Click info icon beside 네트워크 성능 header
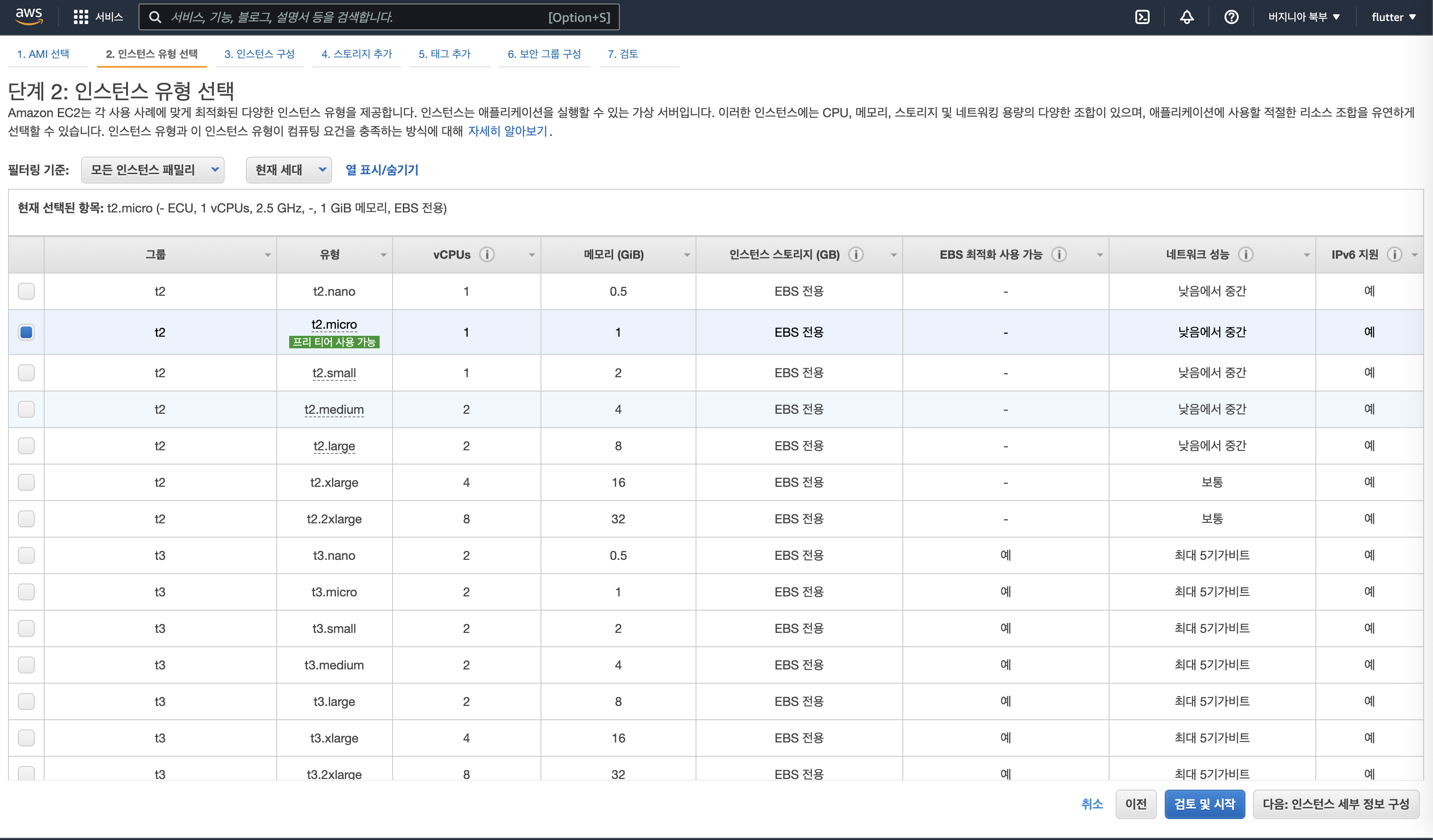This screenshot has width=1433, height=840. pyautogui.click(x=1245, y=254)
